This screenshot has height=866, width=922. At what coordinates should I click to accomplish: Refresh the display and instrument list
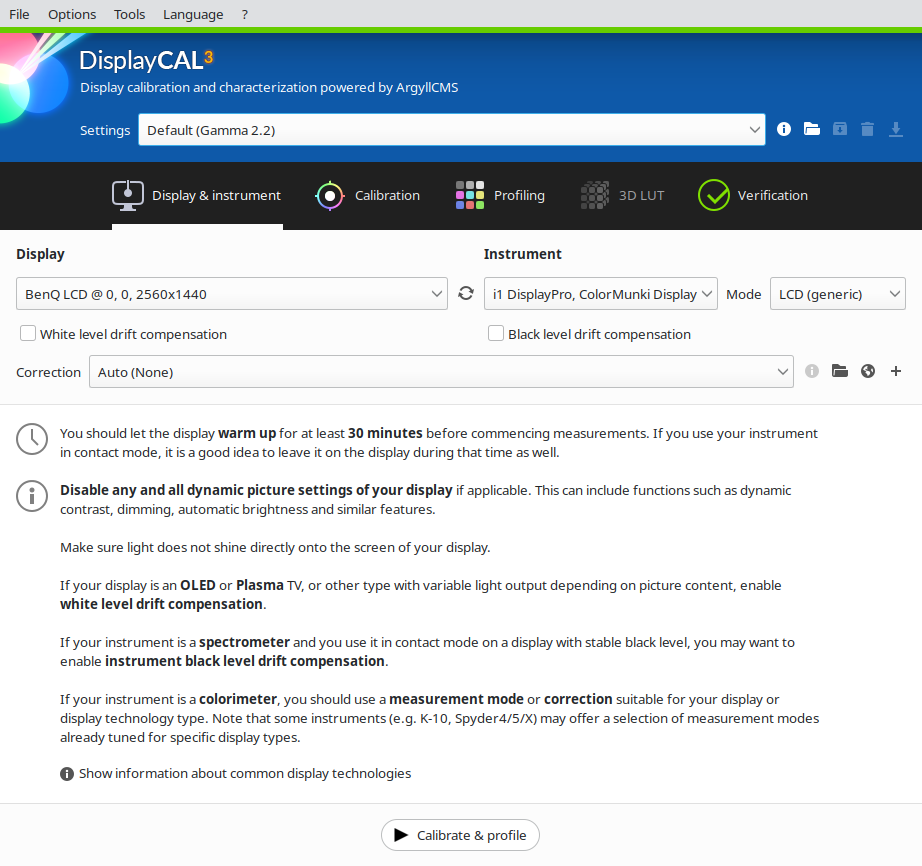point(465,293)
